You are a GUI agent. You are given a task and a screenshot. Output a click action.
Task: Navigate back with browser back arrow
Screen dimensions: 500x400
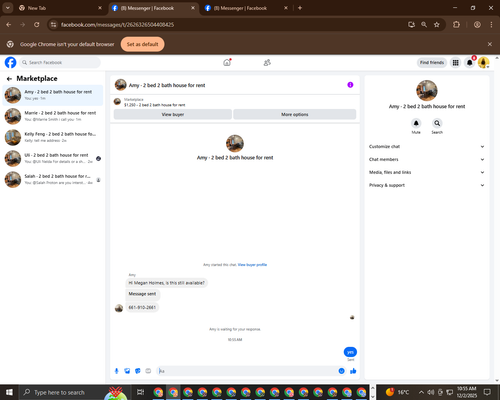(x=9, y=25)
